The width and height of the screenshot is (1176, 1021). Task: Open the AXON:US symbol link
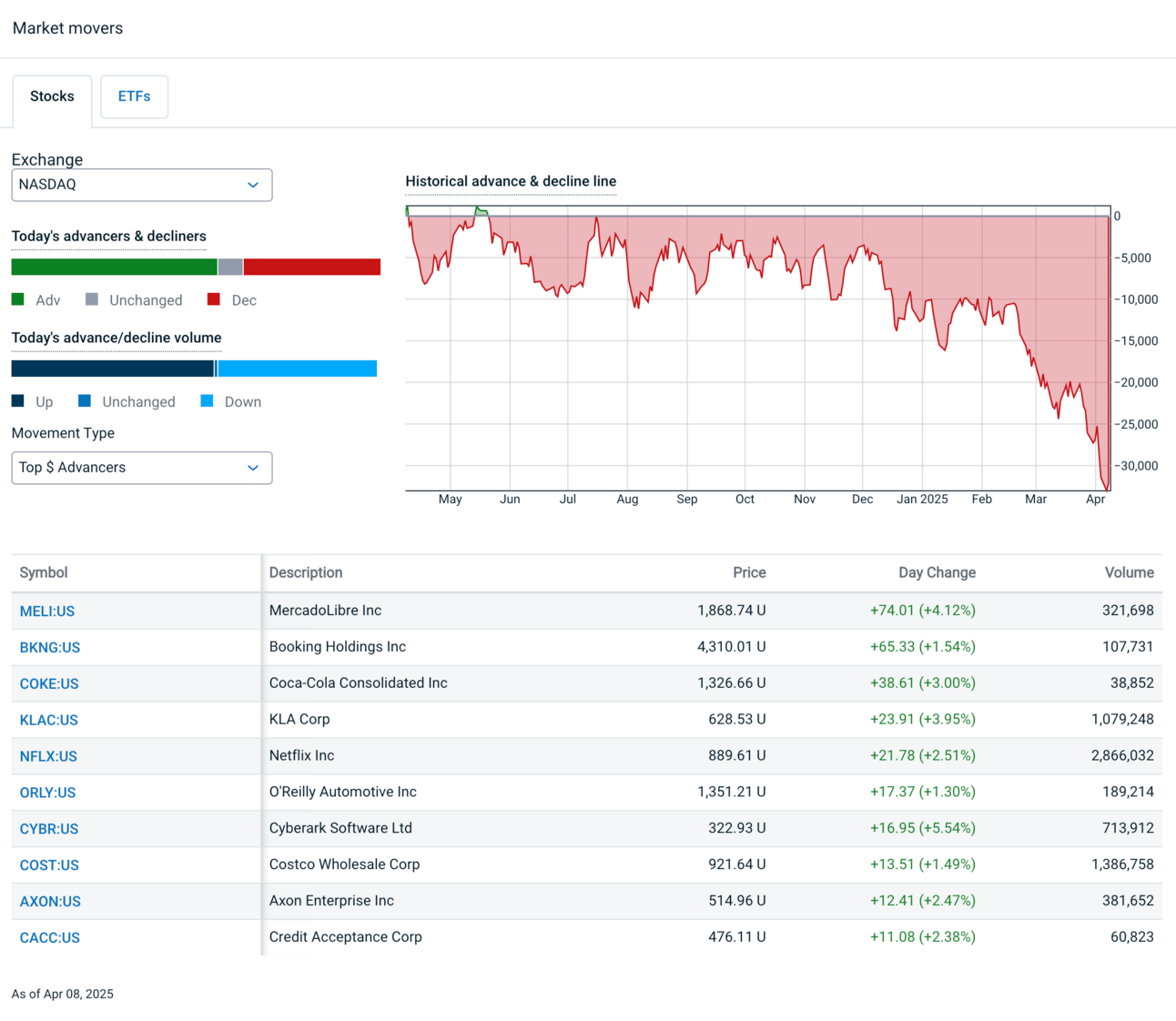[50, 902]
